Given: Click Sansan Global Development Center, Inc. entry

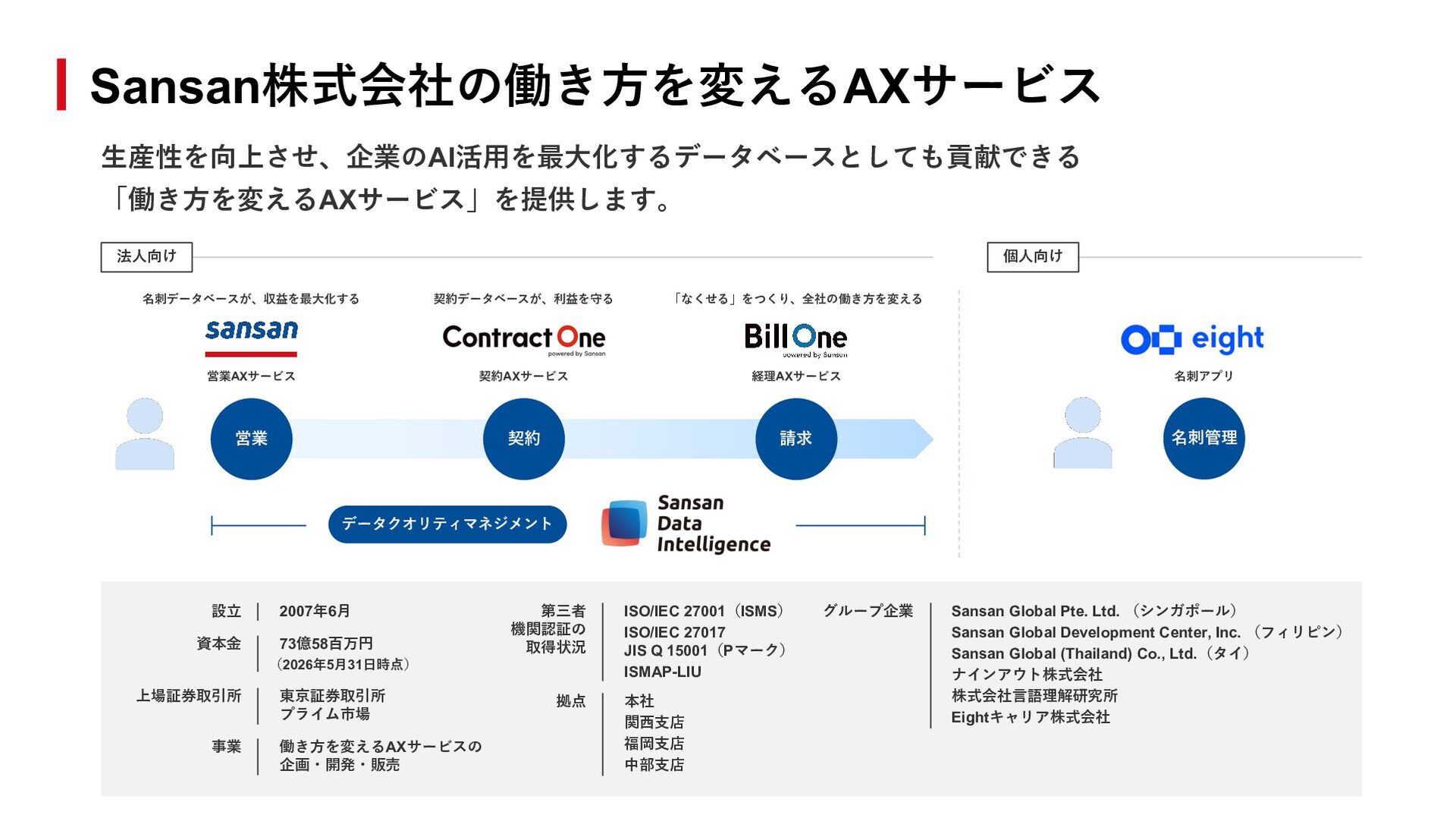Looking at the screenshot, I should (x=1149, y=633).
